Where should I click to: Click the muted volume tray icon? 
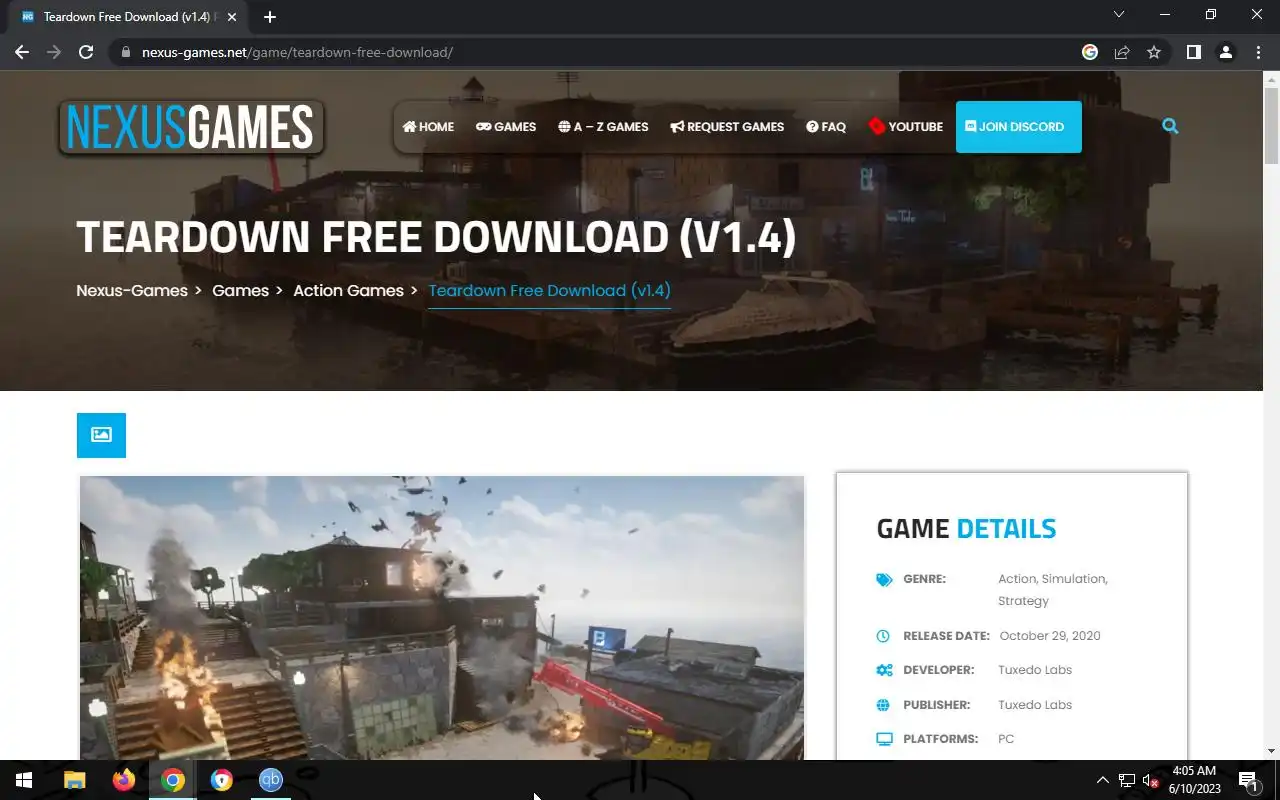tap(1150, 780)
